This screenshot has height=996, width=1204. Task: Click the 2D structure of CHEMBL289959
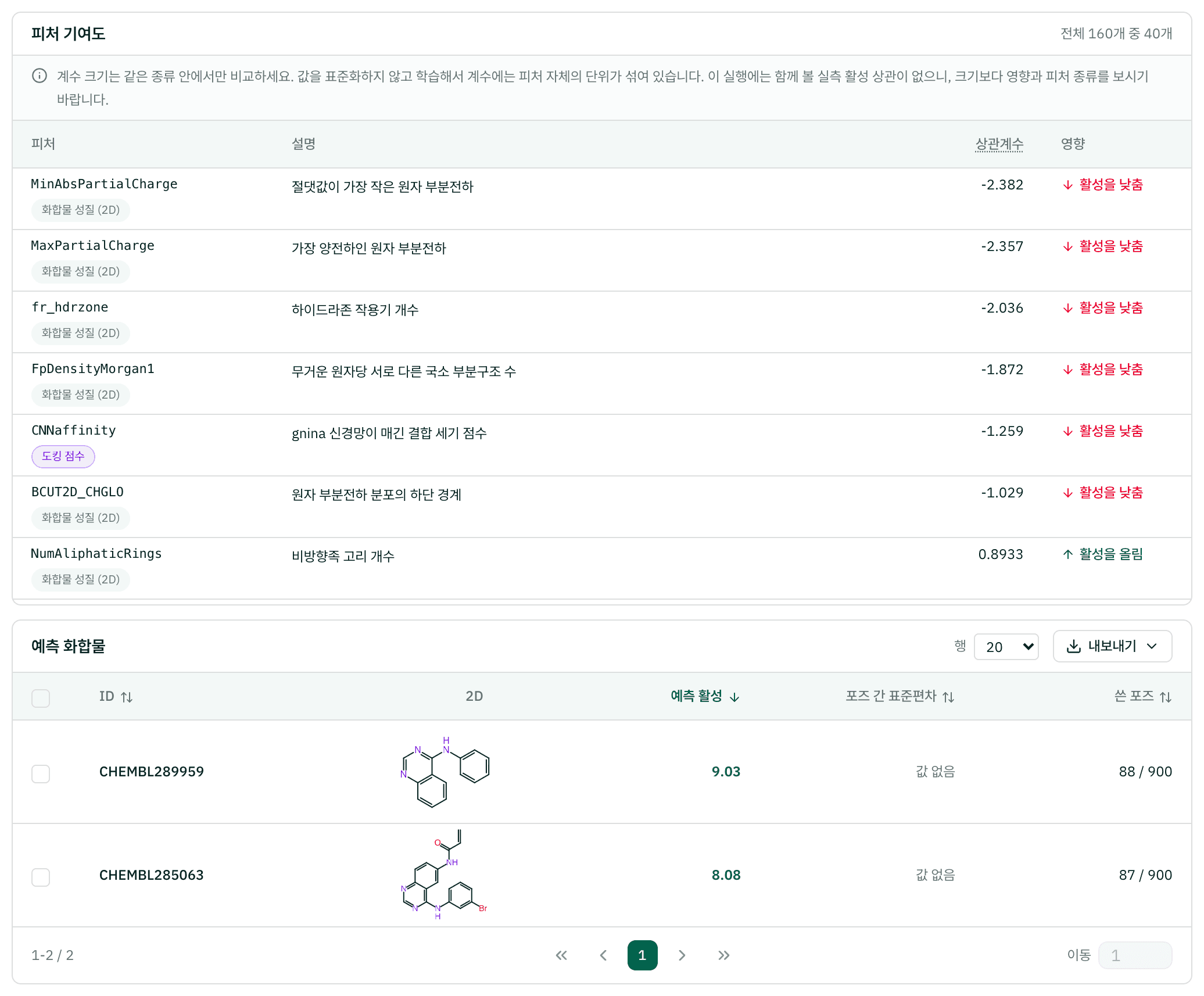445,772
